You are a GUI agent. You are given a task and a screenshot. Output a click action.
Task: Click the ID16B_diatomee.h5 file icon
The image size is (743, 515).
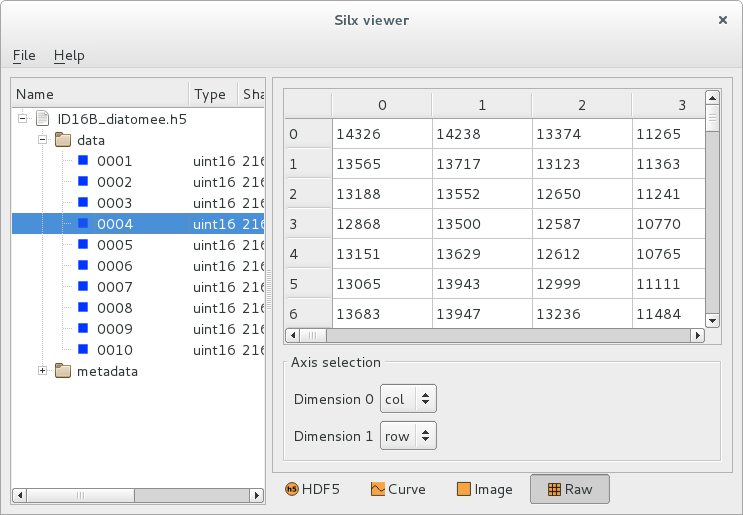click(x=43, y=119)
